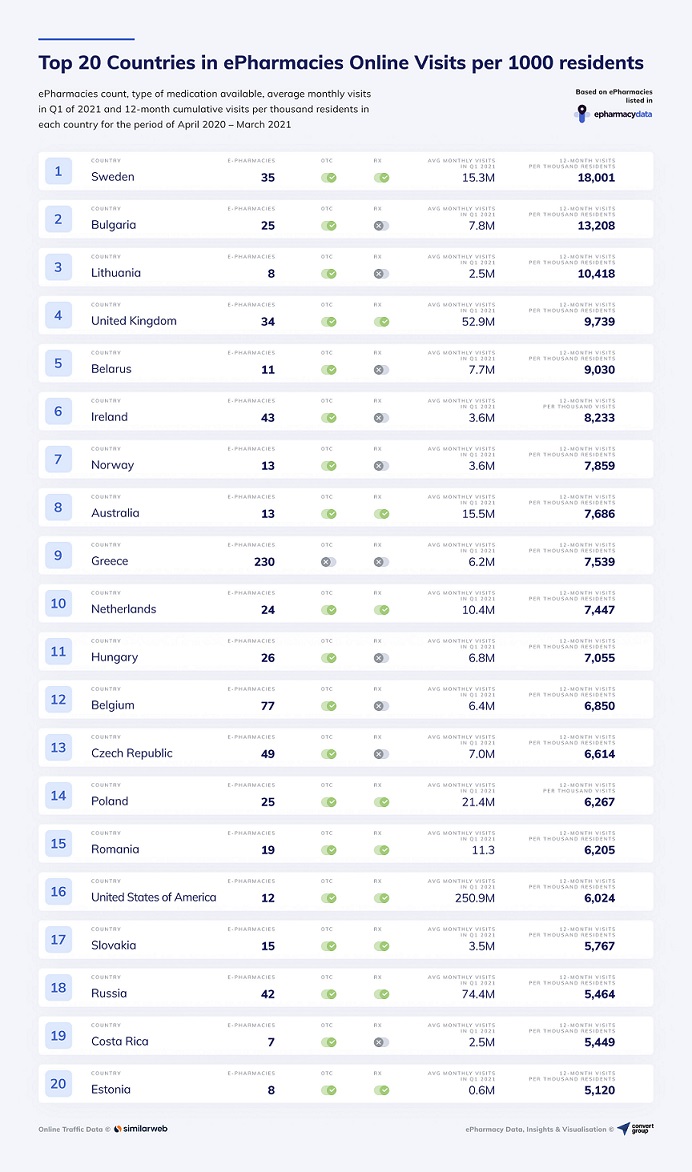The width and height of the screenshot is (692, 1172).
Task: Select the Netherlands country name
Action: 123,609
